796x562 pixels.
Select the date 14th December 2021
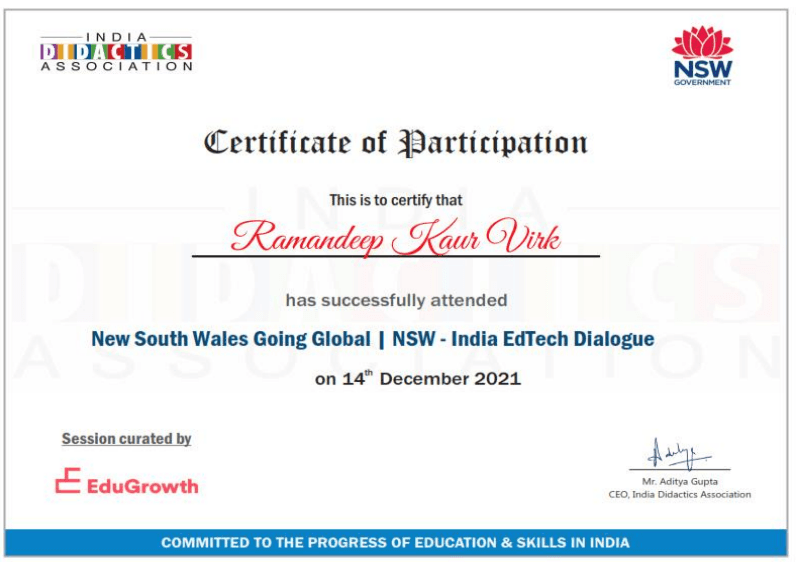coord(417,379)
